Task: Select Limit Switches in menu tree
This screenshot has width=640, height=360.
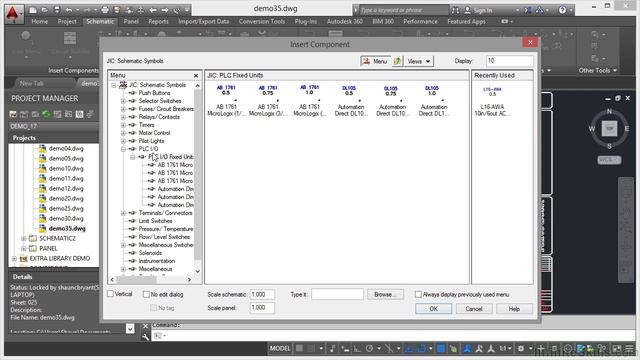Action: [x=155, y=221]
